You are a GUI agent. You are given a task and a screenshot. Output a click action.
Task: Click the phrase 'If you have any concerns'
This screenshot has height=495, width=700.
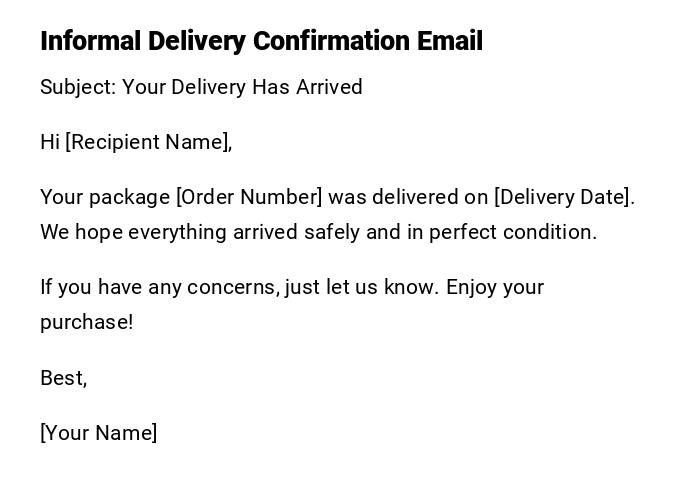158,287
